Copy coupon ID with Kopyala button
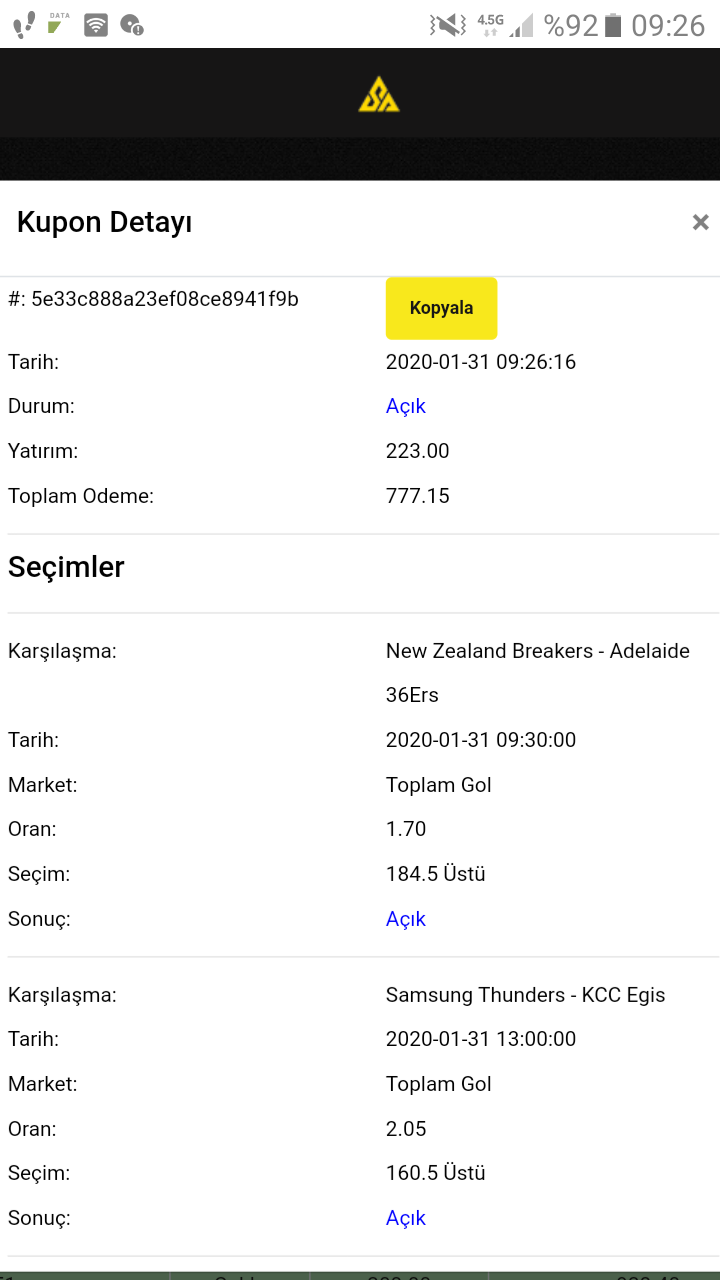 (441, 308)
